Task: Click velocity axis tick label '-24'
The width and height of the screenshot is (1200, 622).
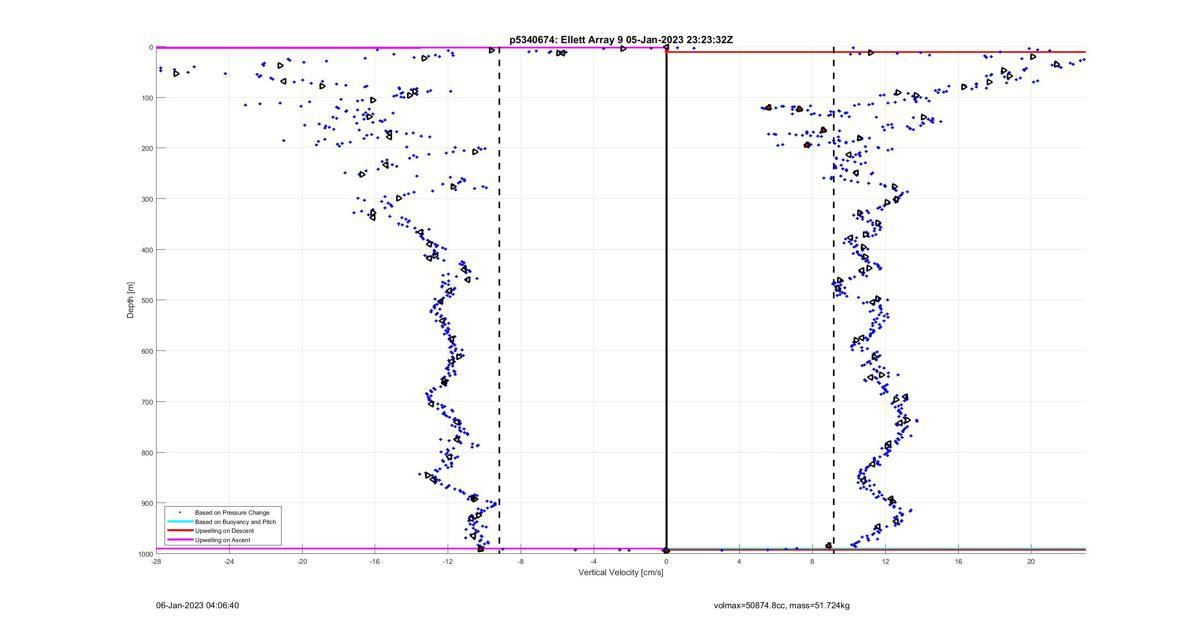Action: pyautogui.click(x=229, y=561)
